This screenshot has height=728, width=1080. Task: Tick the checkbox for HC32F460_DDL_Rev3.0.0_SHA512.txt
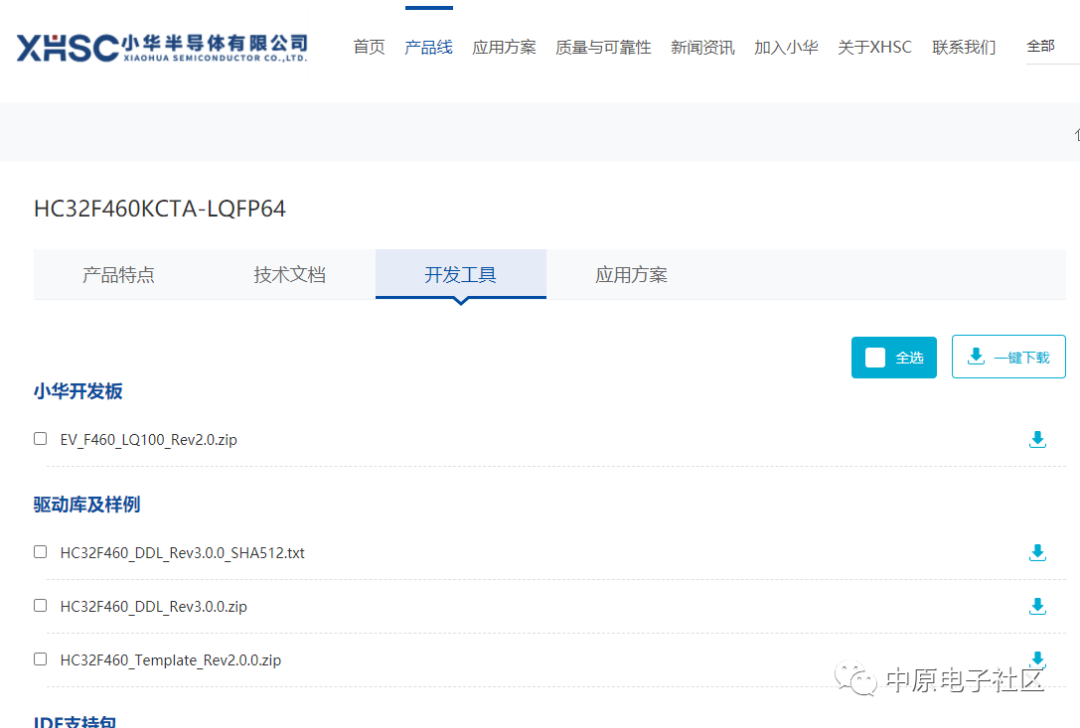pyautogui.click(x=41, y=552)
